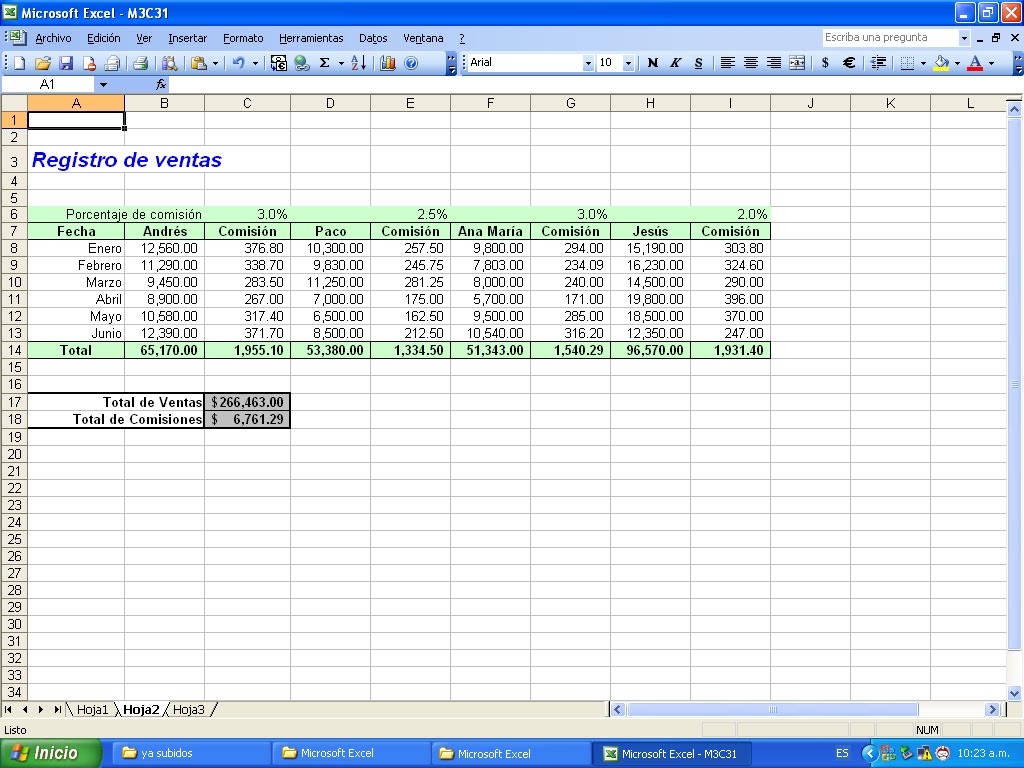Launch the Chart Wizard

(x=387, y=62)
